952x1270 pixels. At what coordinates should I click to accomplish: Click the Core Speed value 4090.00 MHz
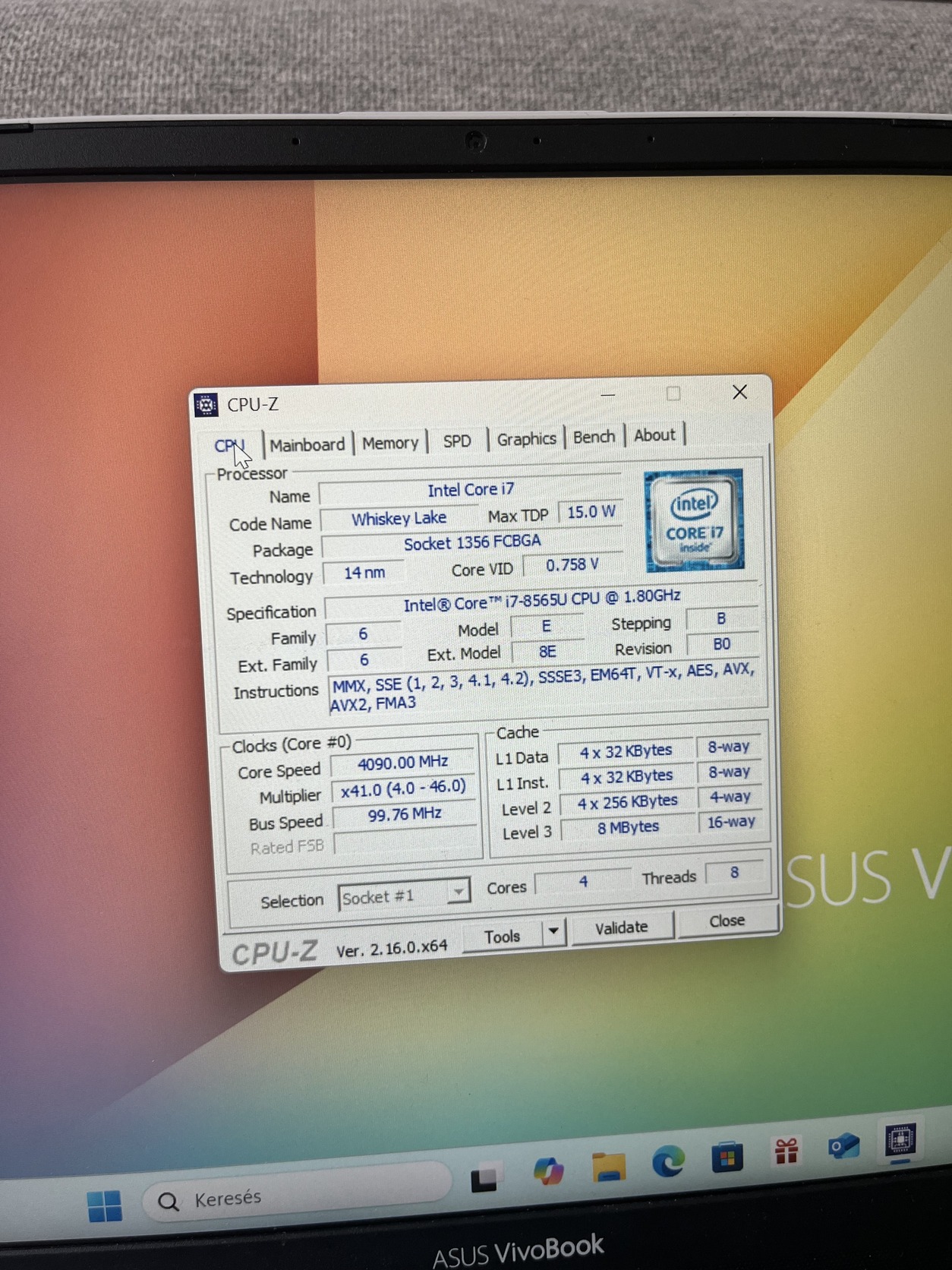[403, 763]
